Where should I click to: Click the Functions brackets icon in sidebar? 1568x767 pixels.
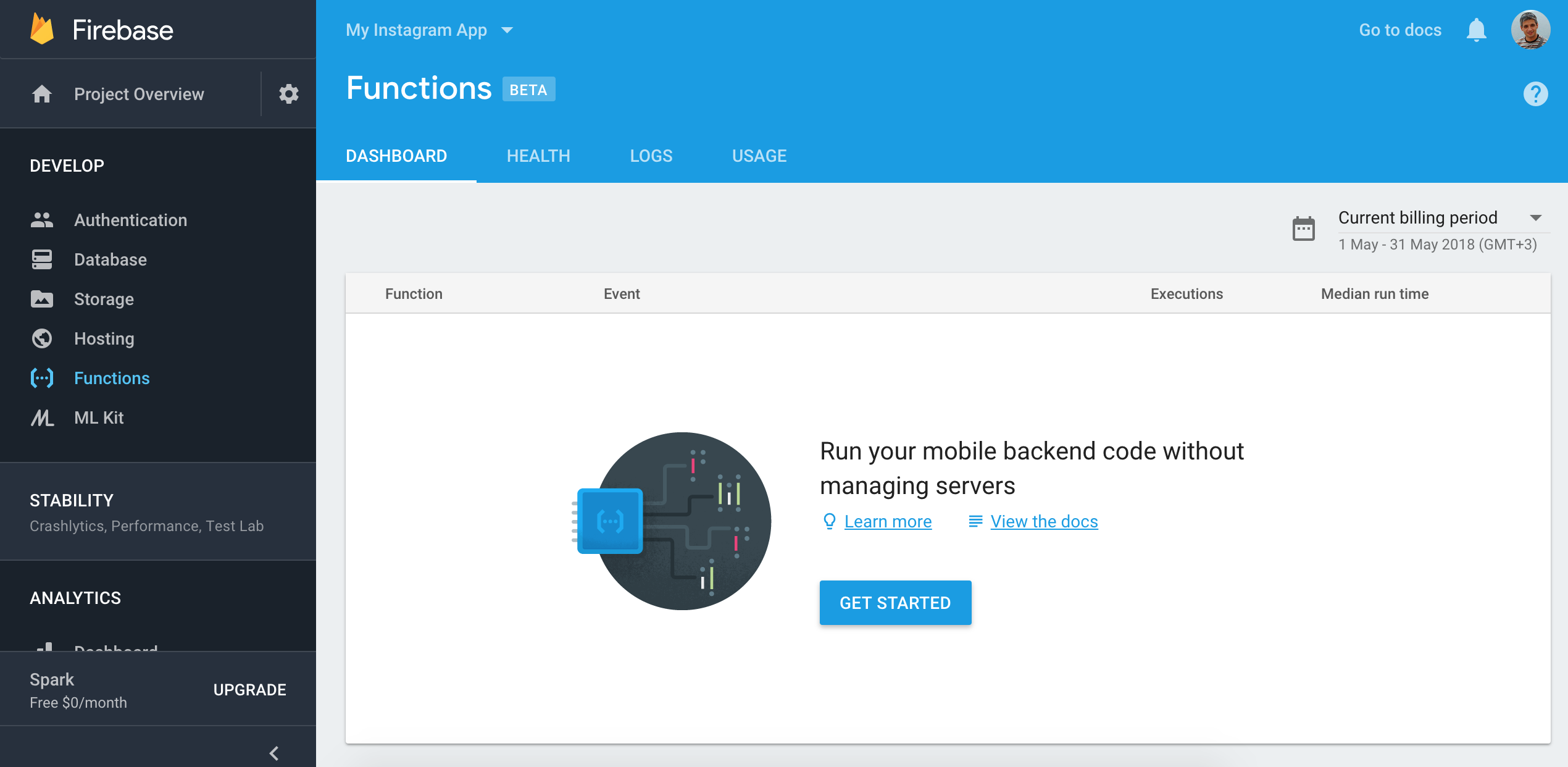coord(42,378)
